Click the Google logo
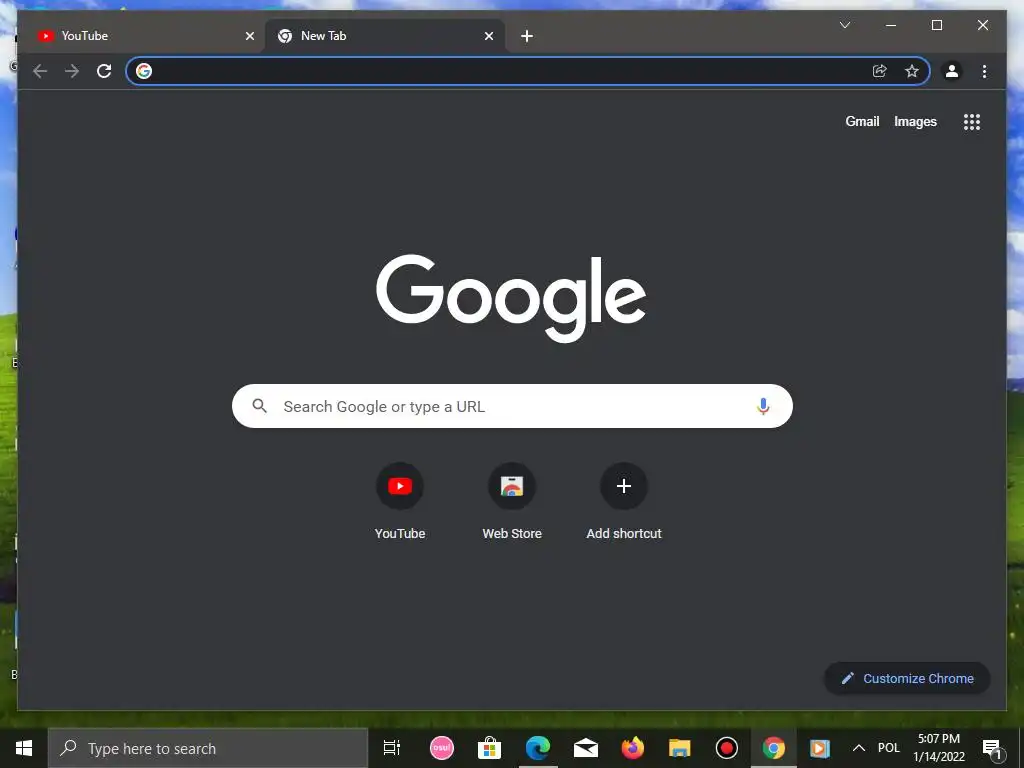This screenshot has width=1024, height=768. [x=511, y=298]
